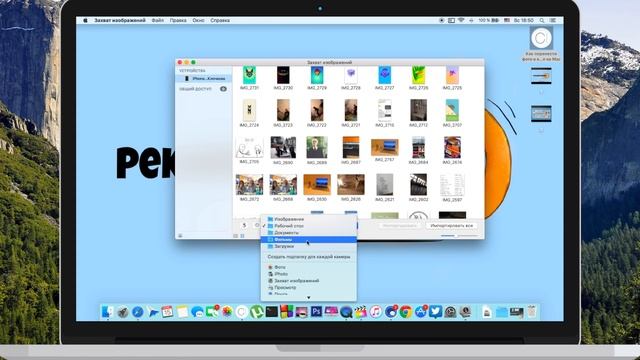The width and height of the screenshot is (640, 360).
Task: Open top desktop file with circle C icon
Action: [x=541, y=39]
